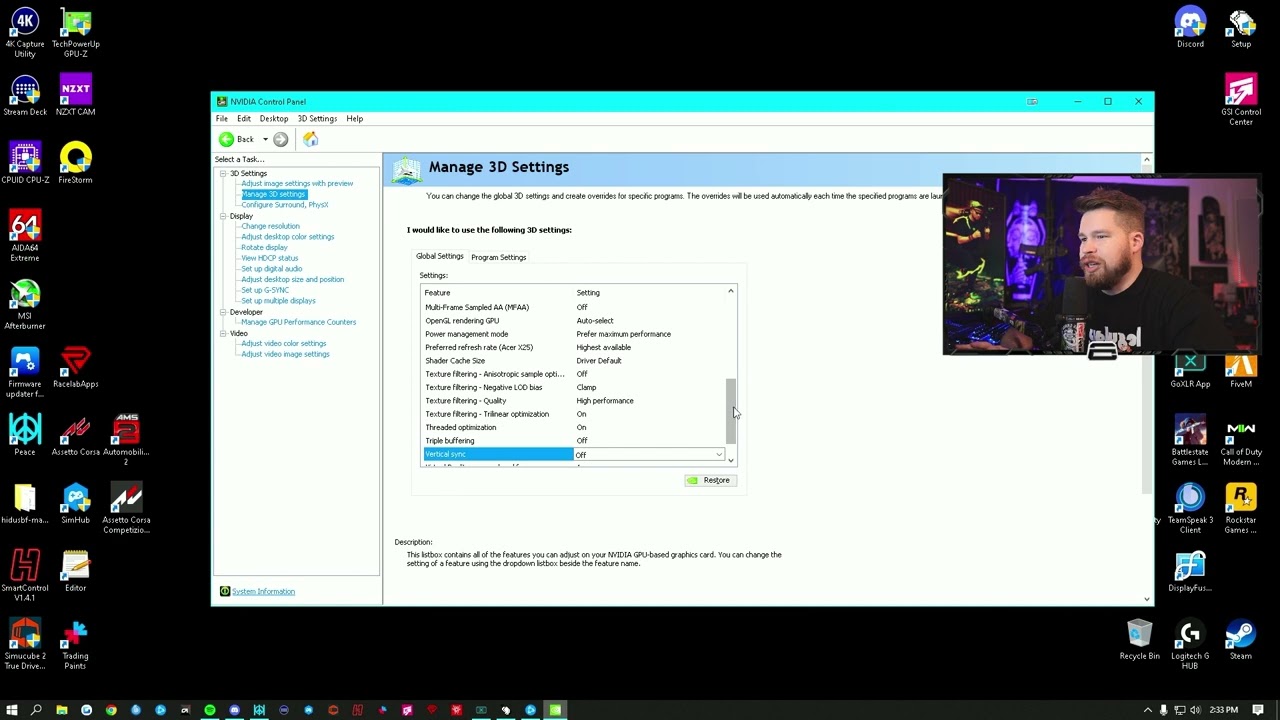
Task: Open SimHub desktop shortcut
Action: point(76,505)
